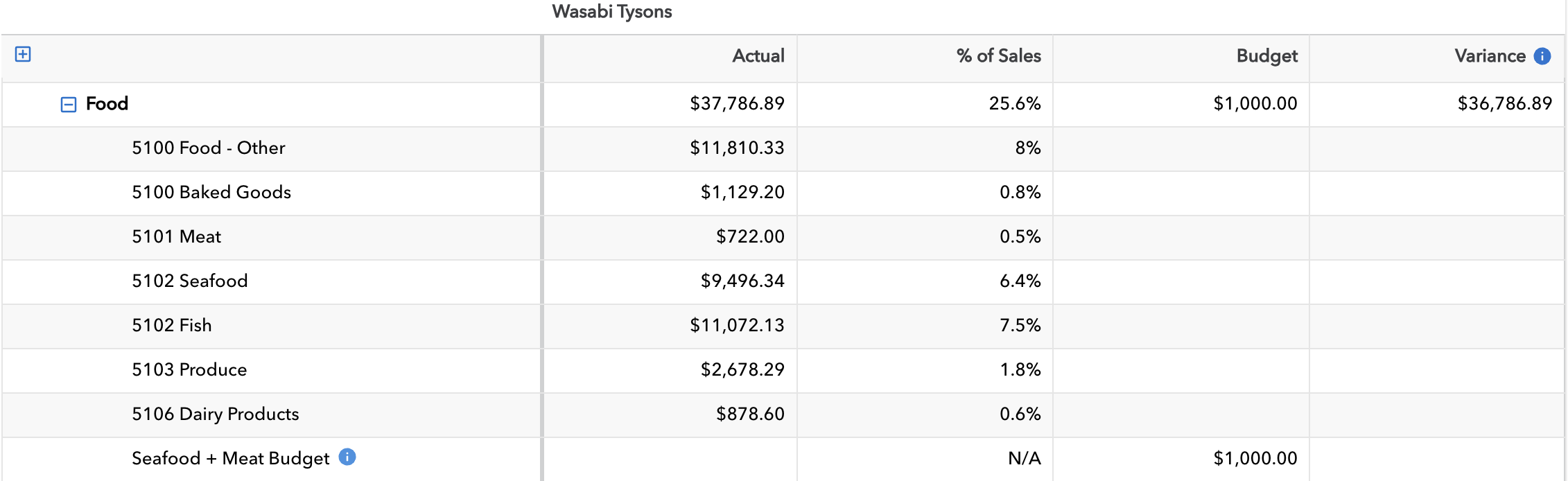Select the 5100 Baked Goods row
The height and width of the screenshot is (481, 1568).
pyautogui.click(x=211, y=193)
